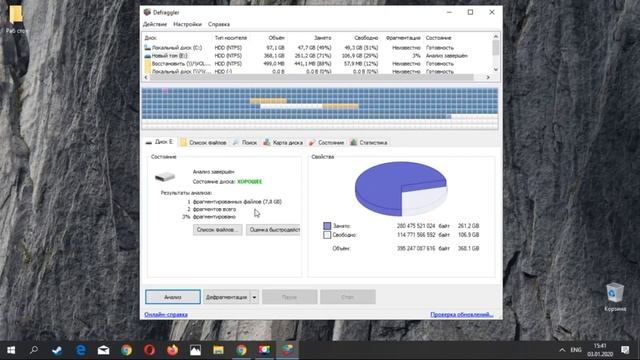Click the green ХОРОШЕЕ status text

[x=249, y=182]
